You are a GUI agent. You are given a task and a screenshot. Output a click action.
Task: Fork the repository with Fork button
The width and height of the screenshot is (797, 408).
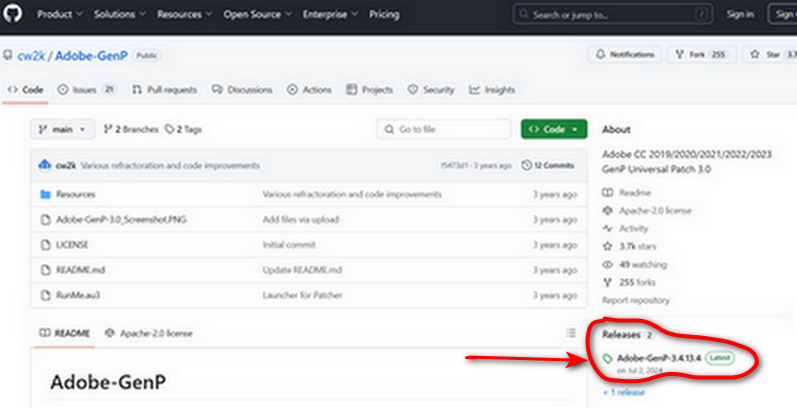point(701,54)
